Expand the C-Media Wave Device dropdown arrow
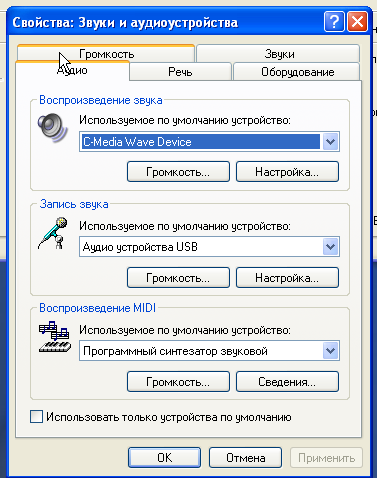The image size is (377, 478). tap(330, 142)
